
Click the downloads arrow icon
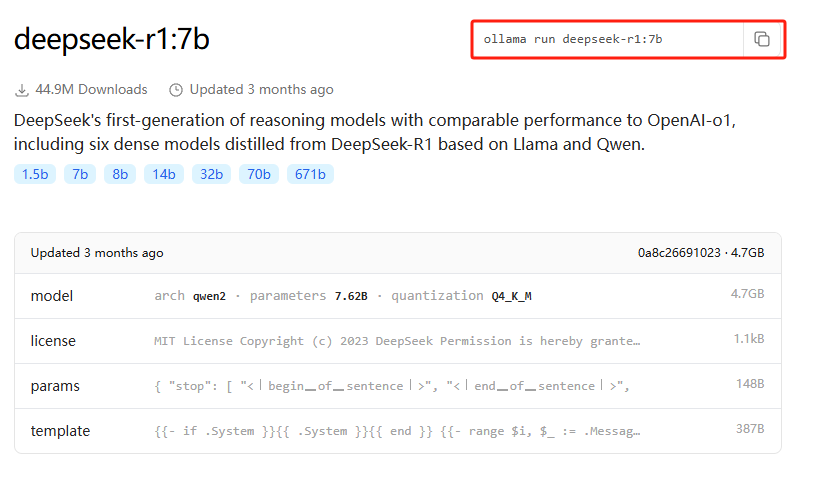pyautogui.click(x=22, y=90)
